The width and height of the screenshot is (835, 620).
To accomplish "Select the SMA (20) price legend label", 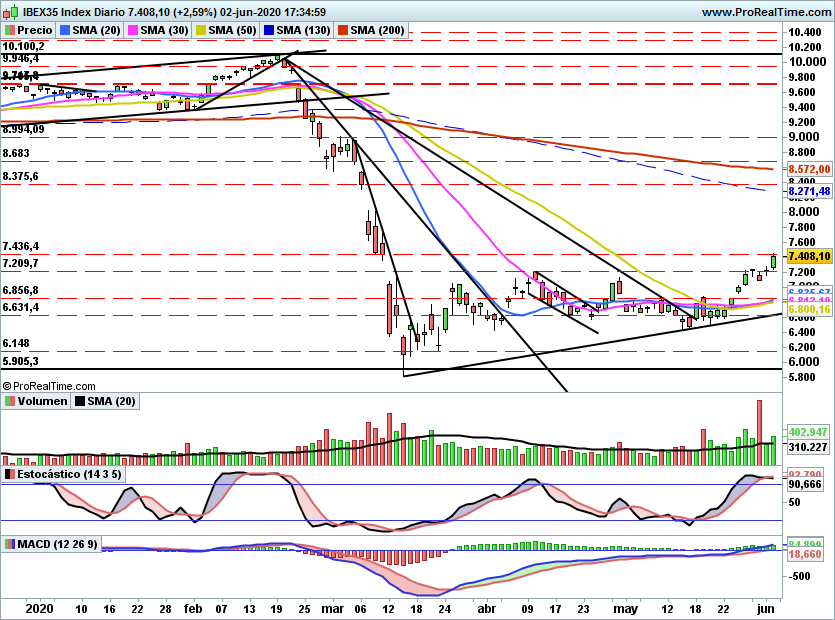I will pyautogui.click(x=96, y=30).
